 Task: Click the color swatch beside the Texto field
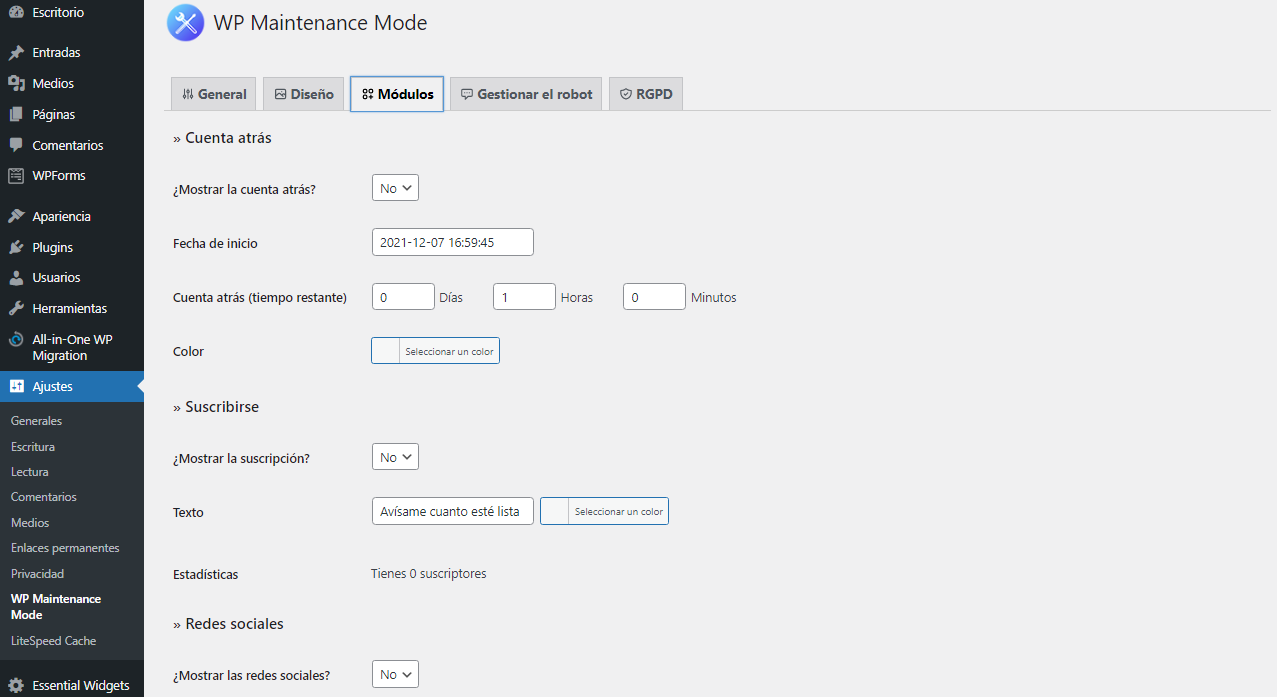(x=554, y=510)
